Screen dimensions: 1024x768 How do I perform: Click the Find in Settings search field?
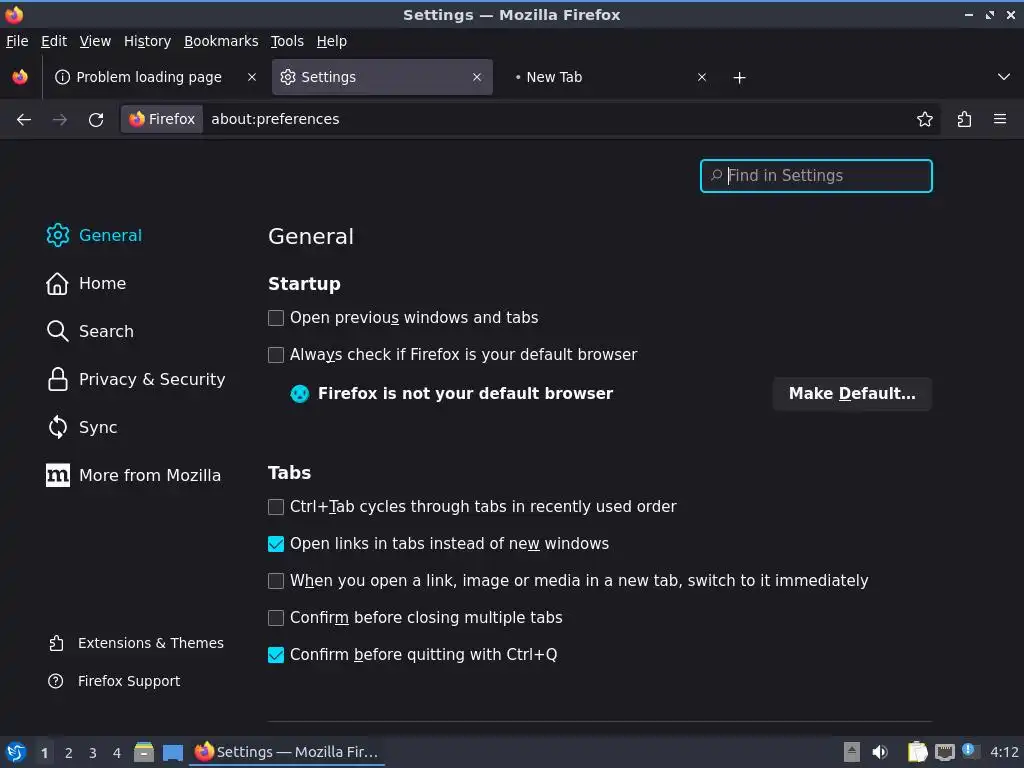pyautogui.click(x=816, y=176)
